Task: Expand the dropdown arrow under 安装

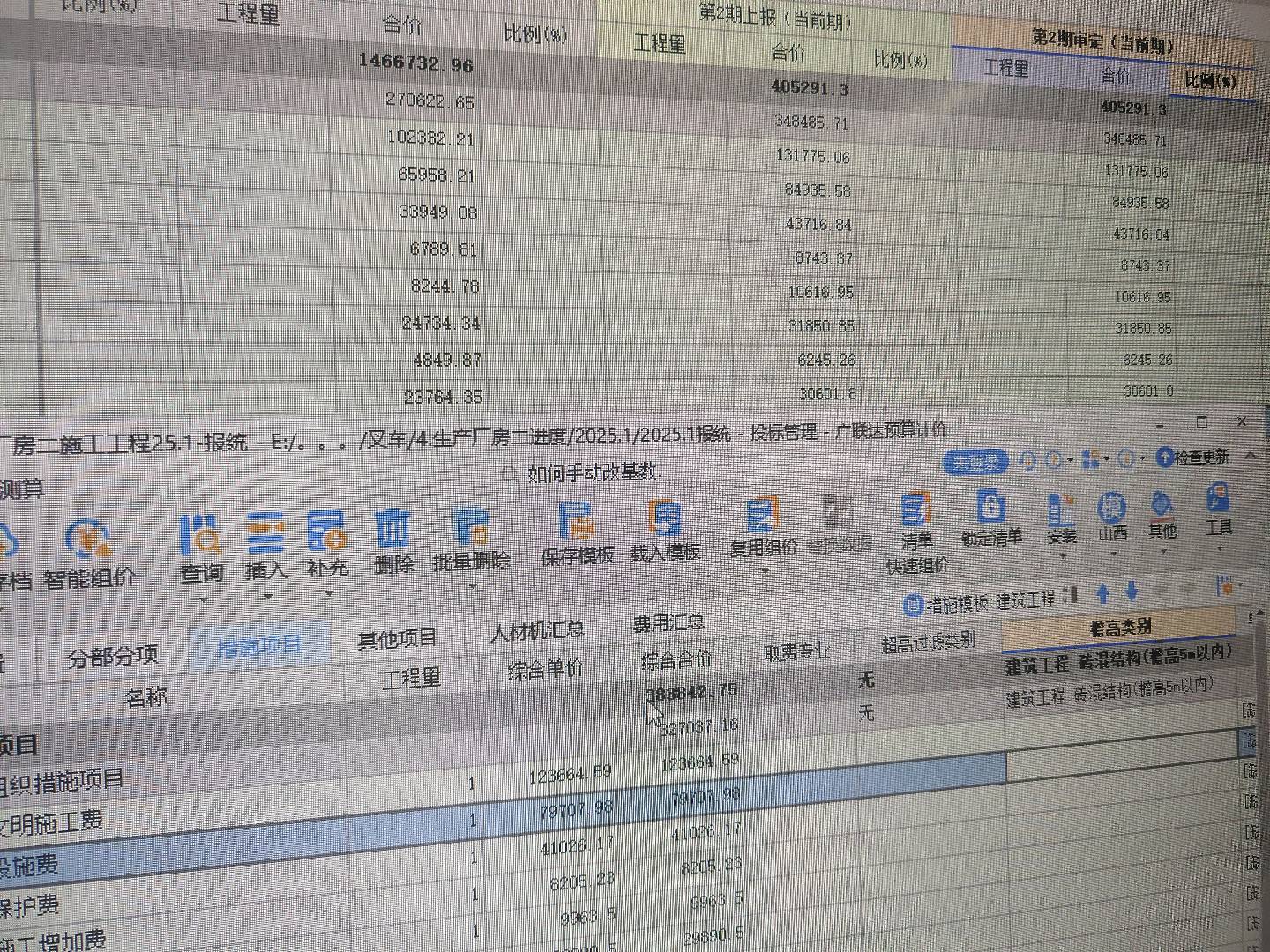Action: point(1062,557)
